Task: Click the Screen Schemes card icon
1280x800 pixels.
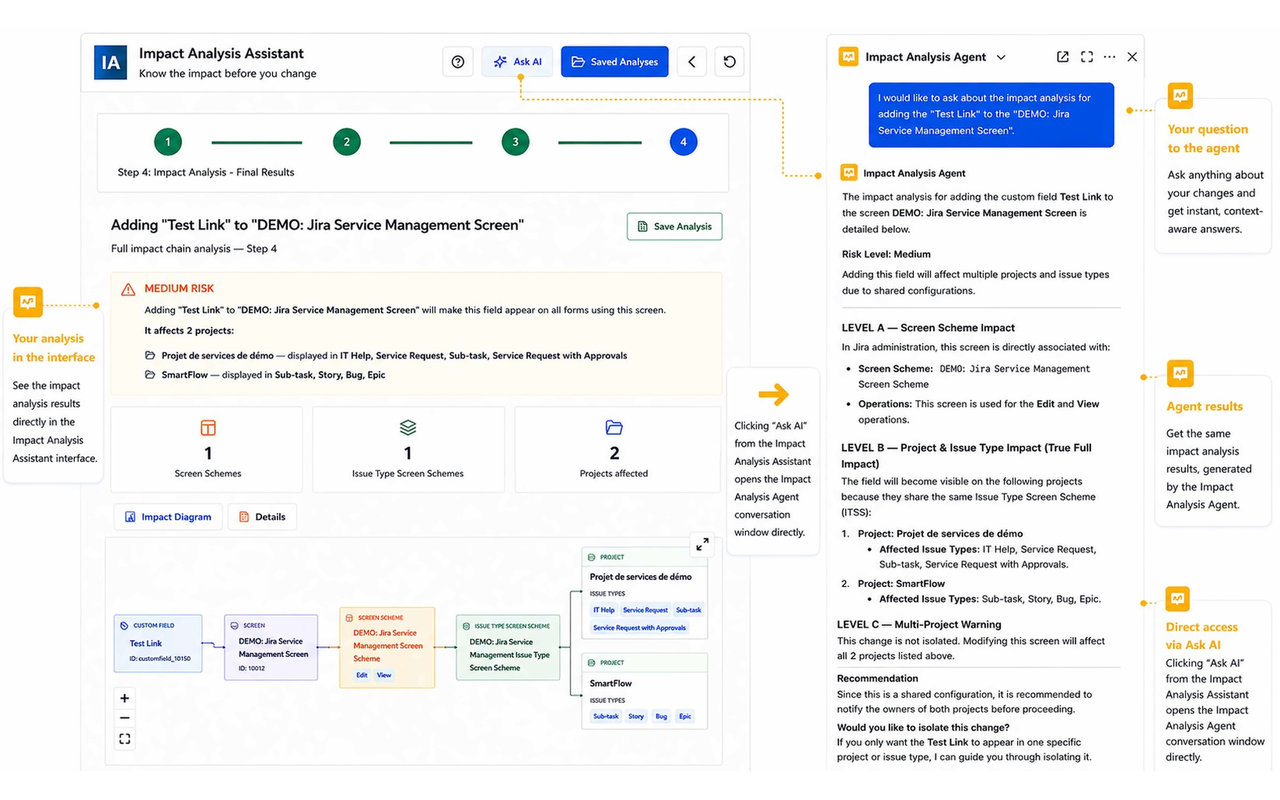Action: pyautogui.click(x=208, y=428)
